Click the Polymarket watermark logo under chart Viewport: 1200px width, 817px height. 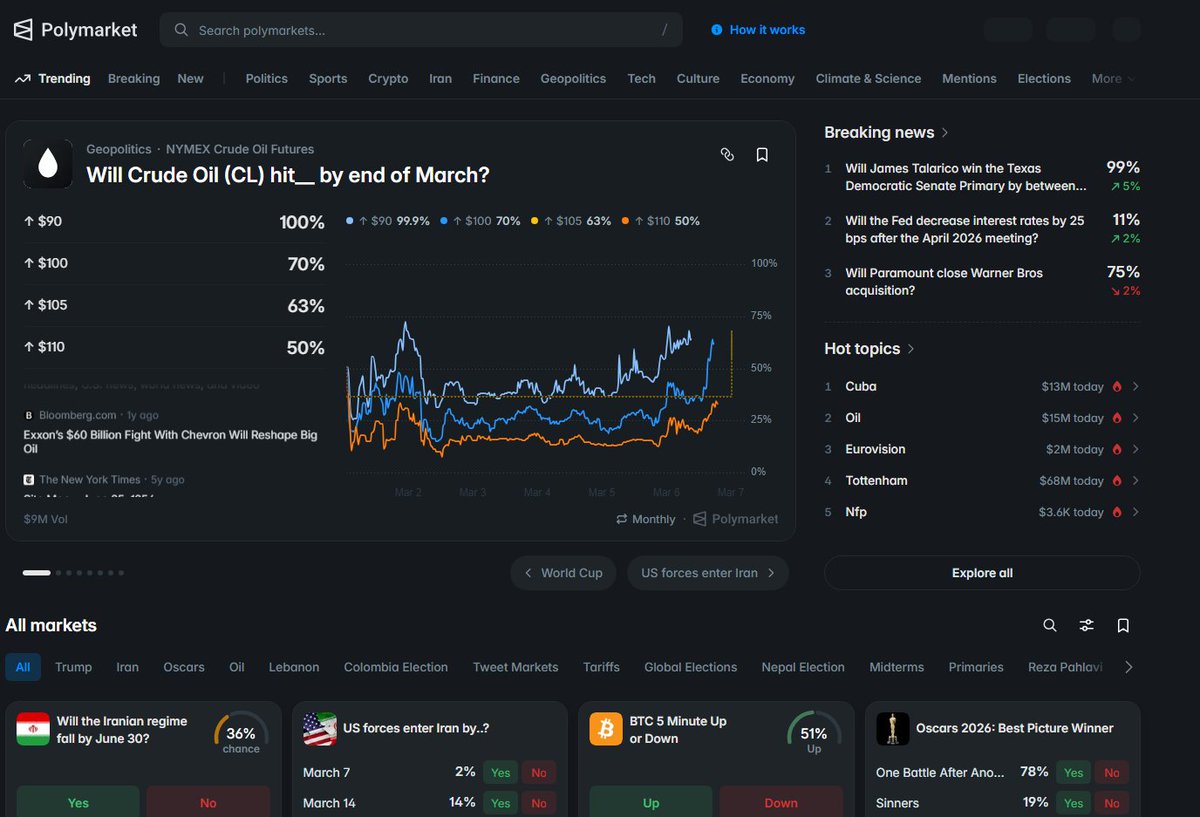736,519
